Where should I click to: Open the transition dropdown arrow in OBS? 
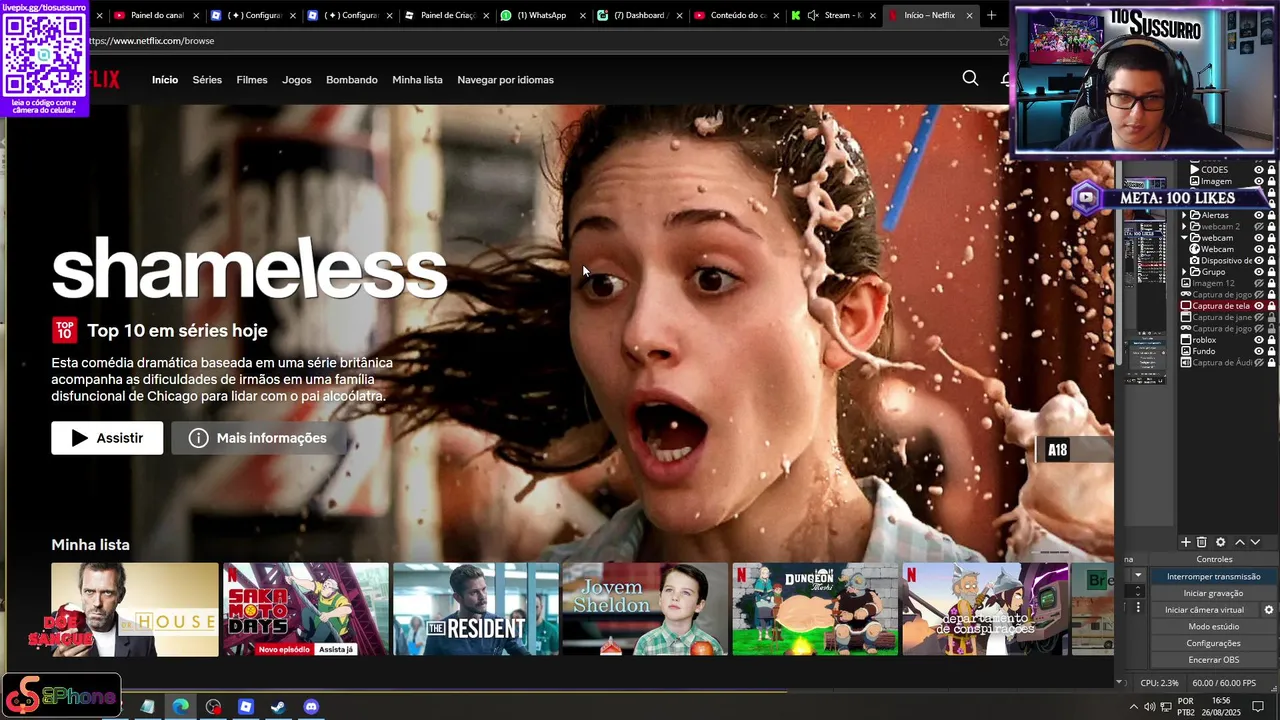click(1138, 575)
